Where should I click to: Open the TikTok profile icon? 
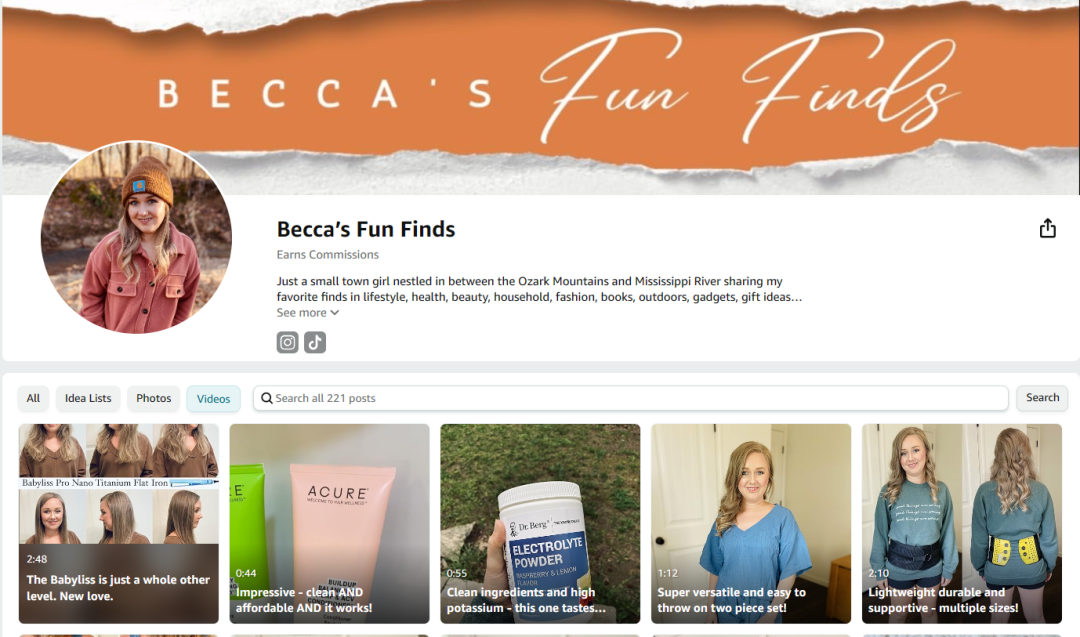pyautogui.click(x=315, y=342)
